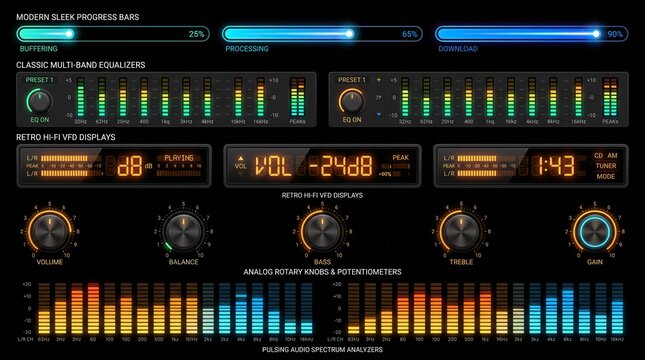Choose TUNER in the VFD display

606,166
